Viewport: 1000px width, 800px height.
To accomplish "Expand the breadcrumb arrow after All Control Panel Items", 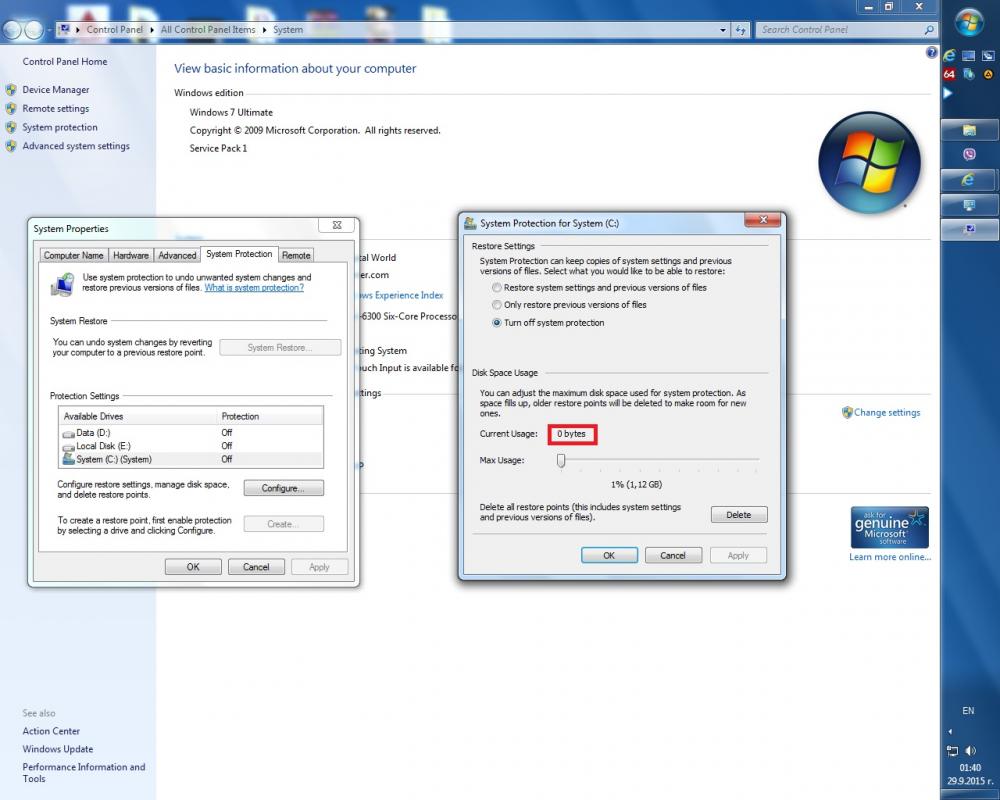I will point(264,30).
